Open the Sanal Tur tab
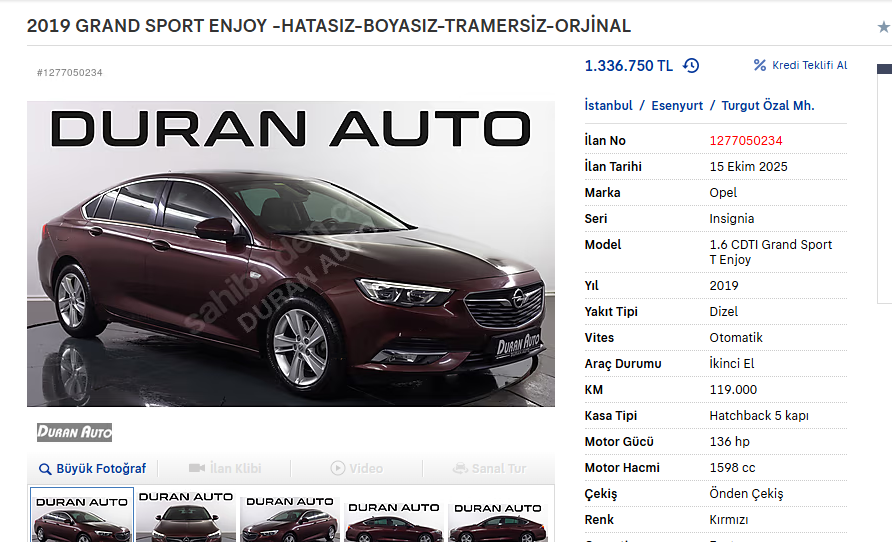 [x=489, y=469]
